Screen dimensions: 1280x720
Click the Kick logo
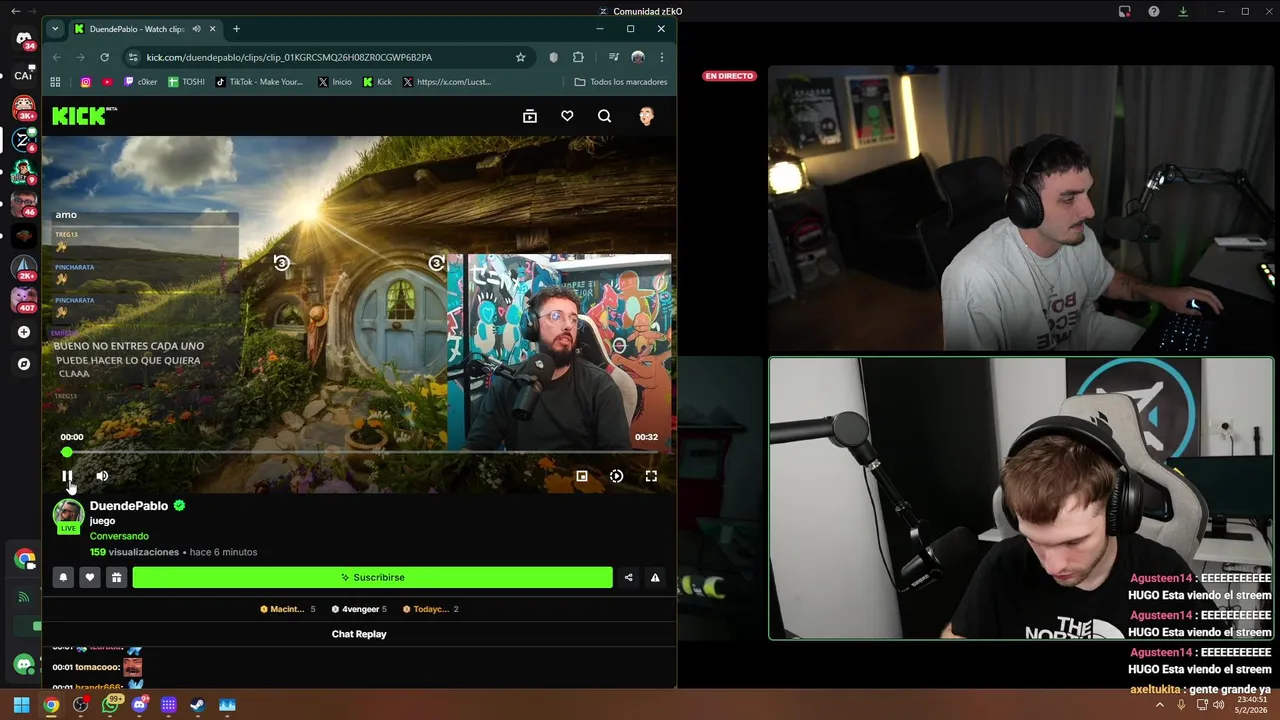tap(84, 116)
